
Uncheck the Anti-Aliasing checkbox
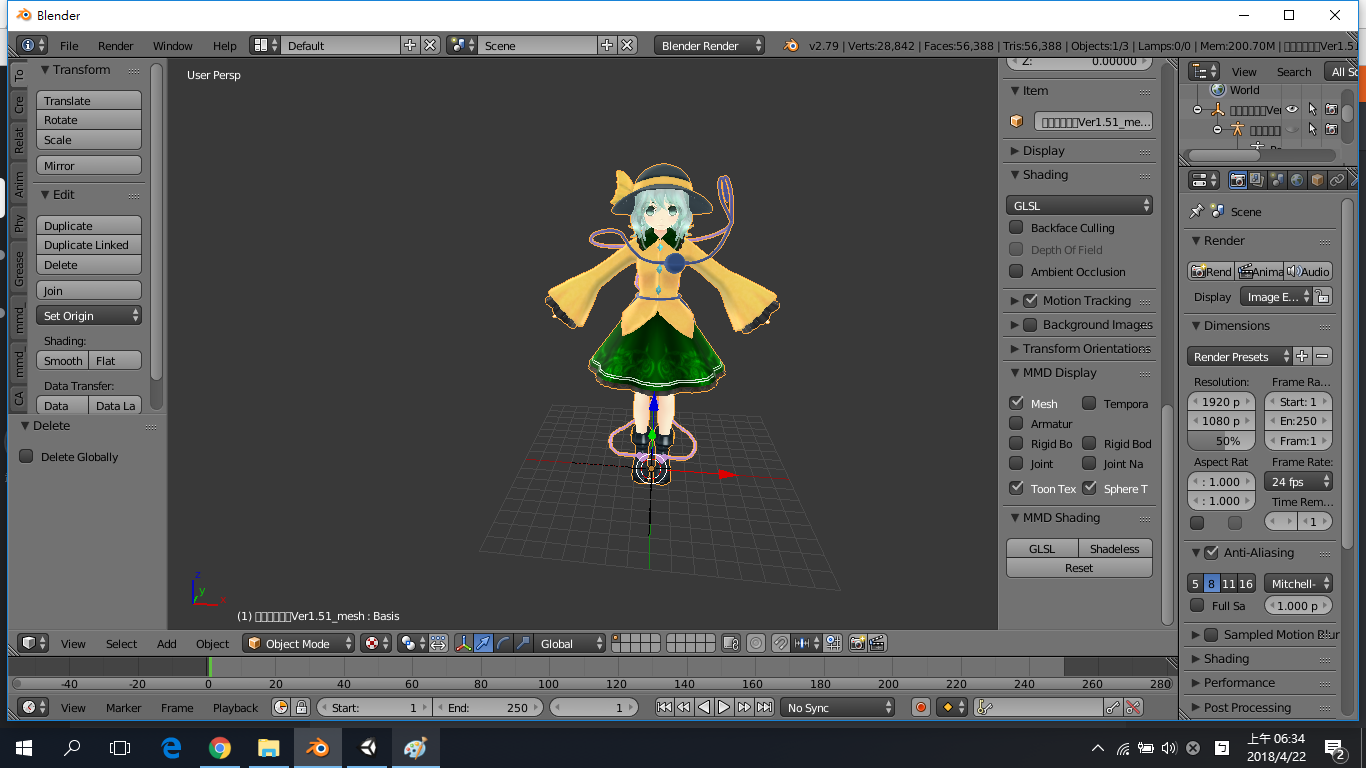pos(1211,552)
